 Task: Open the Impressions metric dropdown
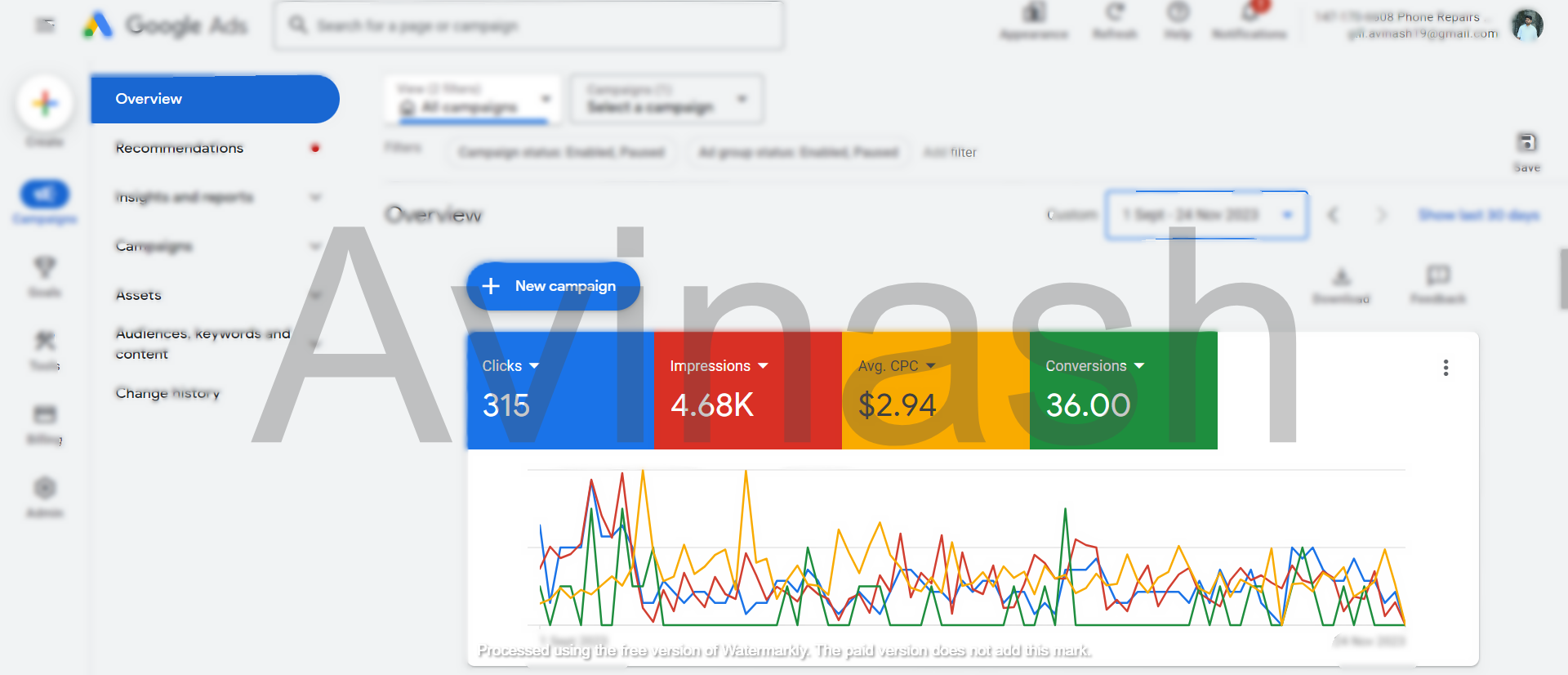pos(763,366)
